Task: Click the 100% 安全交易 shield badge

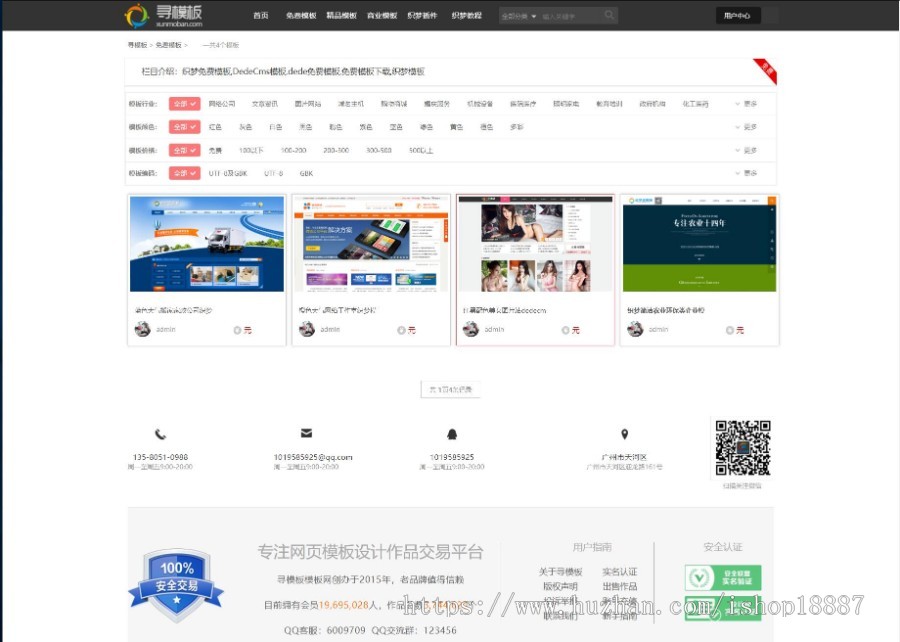Action: pyautogui.click(x=177, y=582)
